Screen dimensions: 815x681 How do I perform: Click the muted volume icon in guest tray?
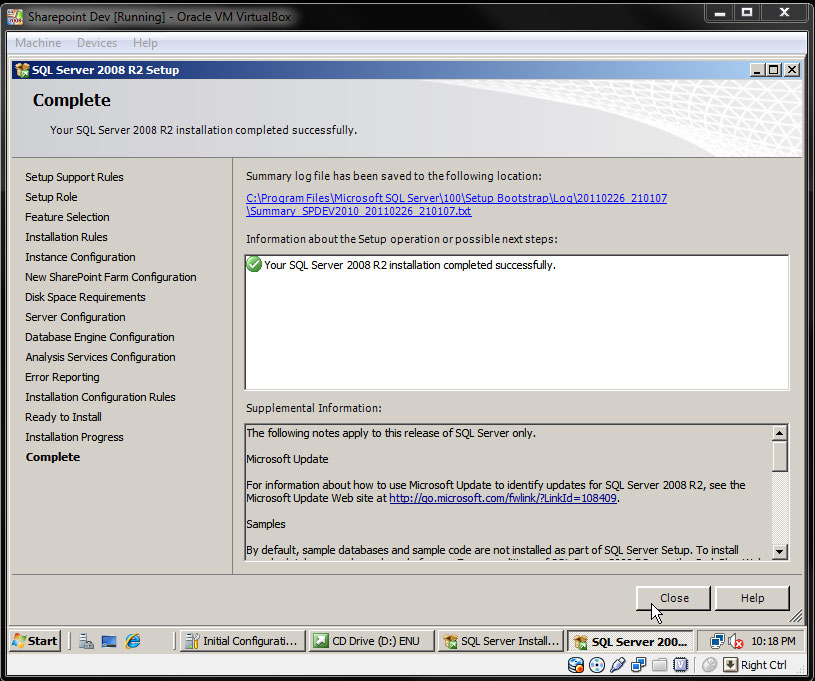(x=735, y=641)
